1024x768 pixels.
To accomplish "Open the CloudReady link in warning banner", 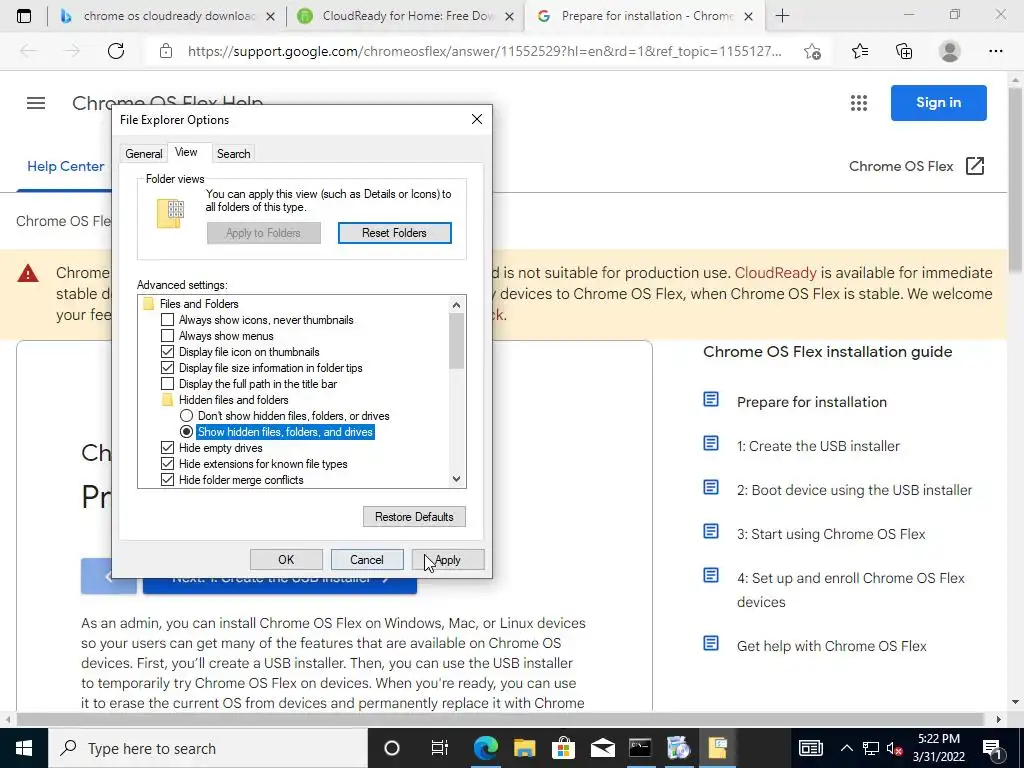I will coord(775,272).
